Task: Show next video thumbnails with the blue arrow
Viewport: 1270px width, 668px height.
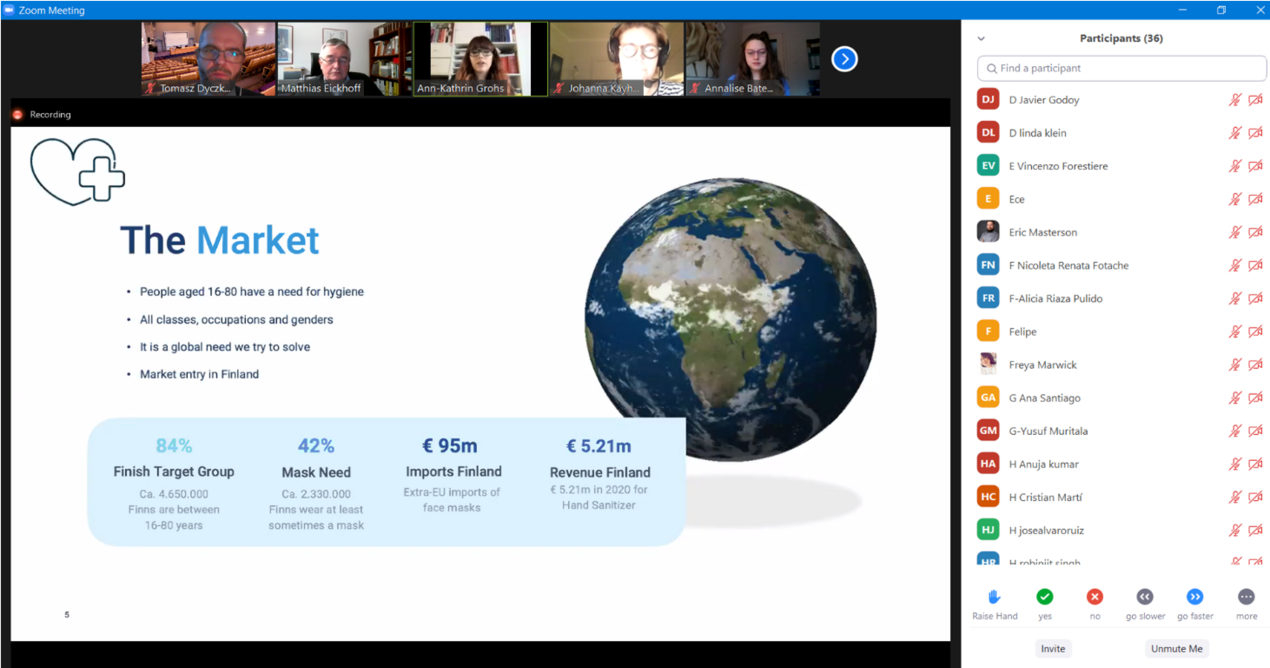Action: tap(845, 59)
